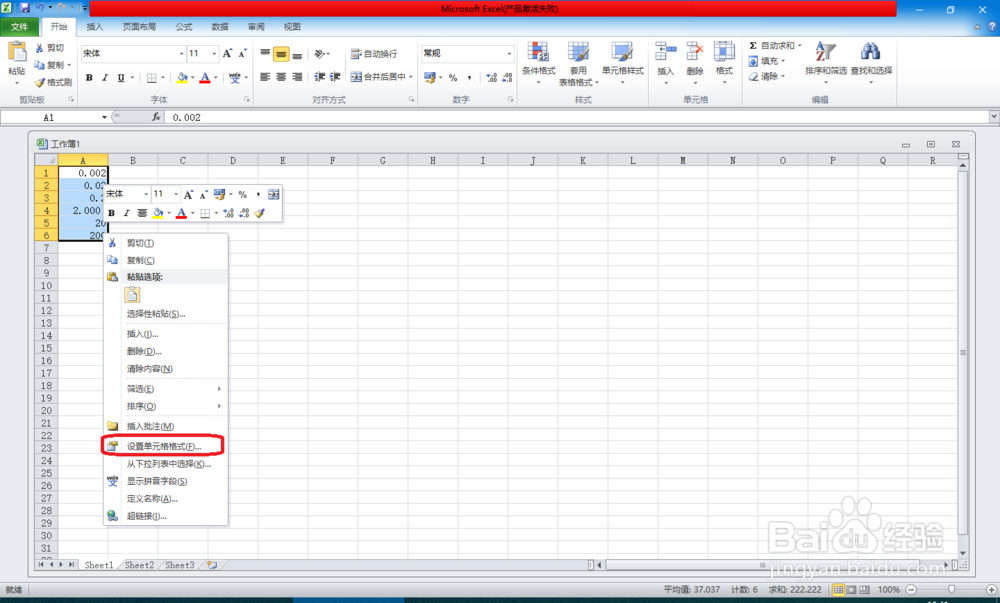Viewport: 1000px width, 603px height.
Task: Click the zoom slider handle in status bar
Action: click(x=951, y=590)
